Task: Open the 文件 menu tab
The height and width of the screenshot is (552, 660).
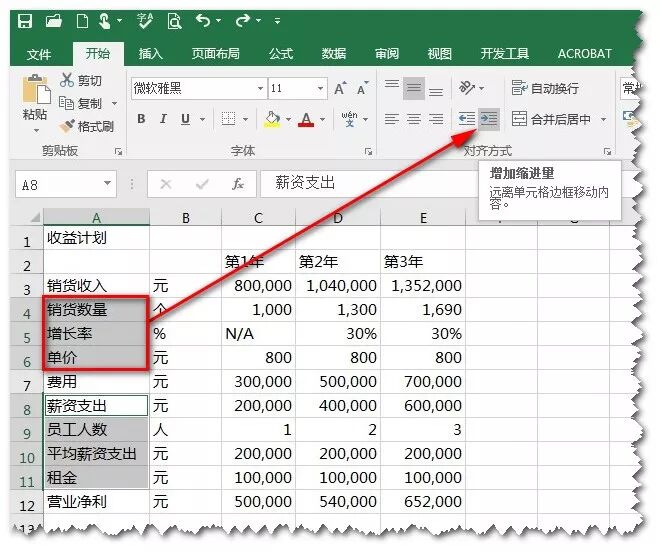Action: coord(39,54)
